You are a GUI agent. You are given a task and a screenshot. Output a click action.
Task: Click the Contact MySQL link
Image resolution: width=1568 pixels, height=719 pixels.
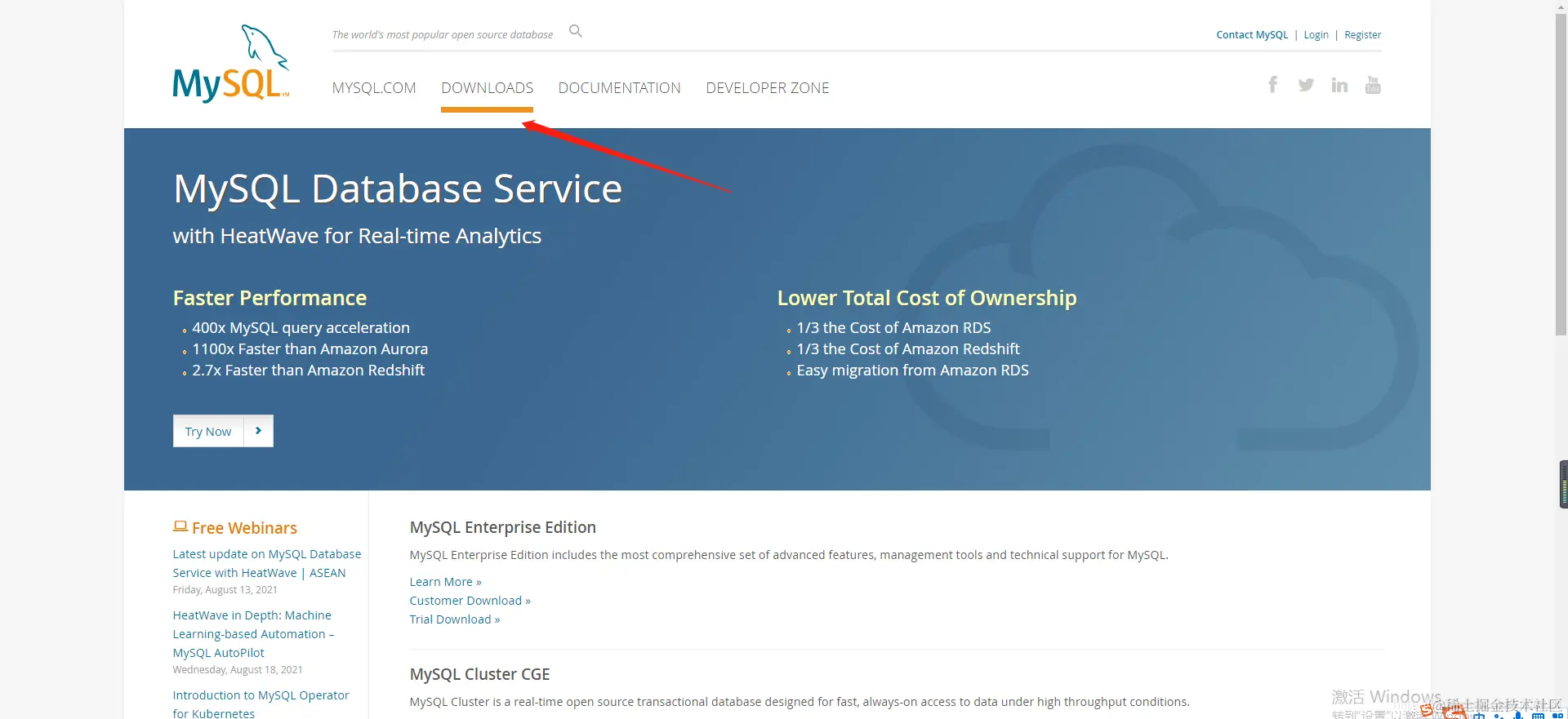(1252, 35)
